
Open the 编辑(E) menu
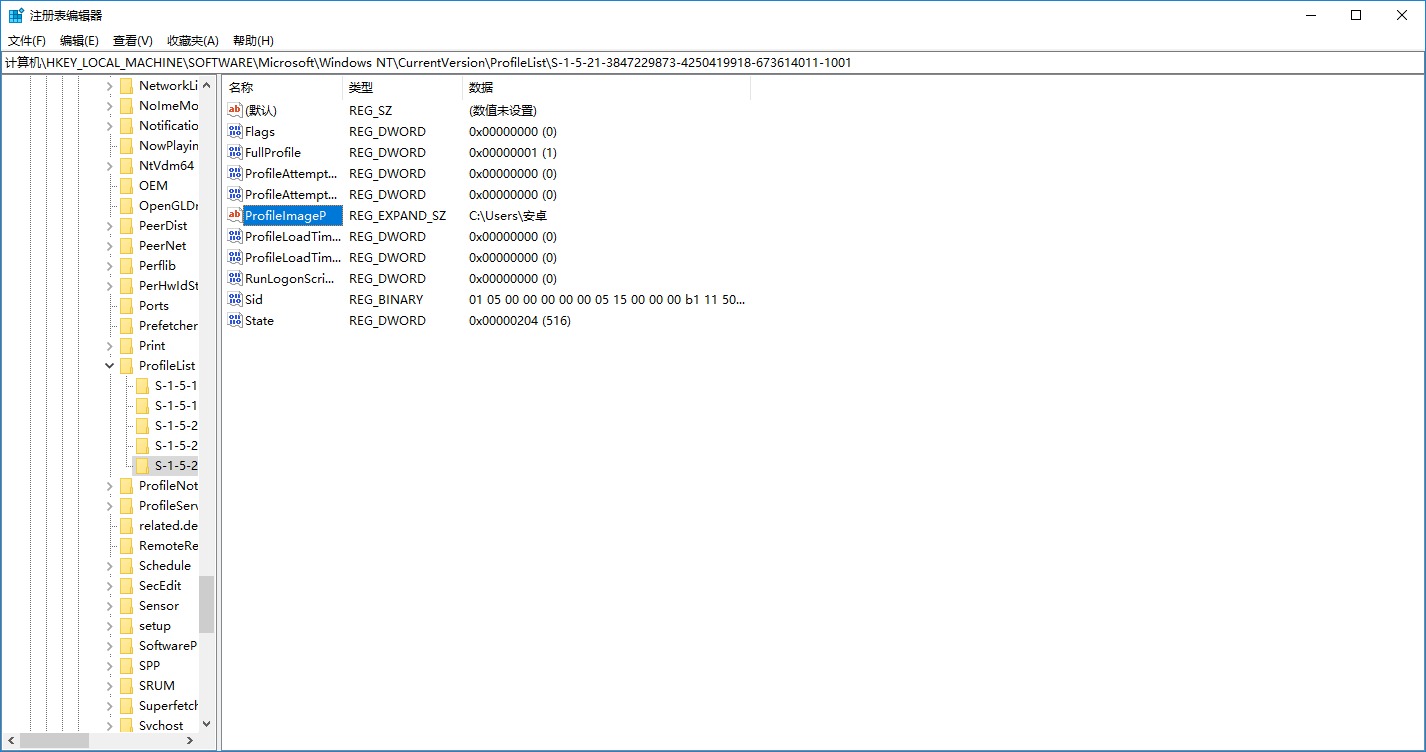coord(79,41)
